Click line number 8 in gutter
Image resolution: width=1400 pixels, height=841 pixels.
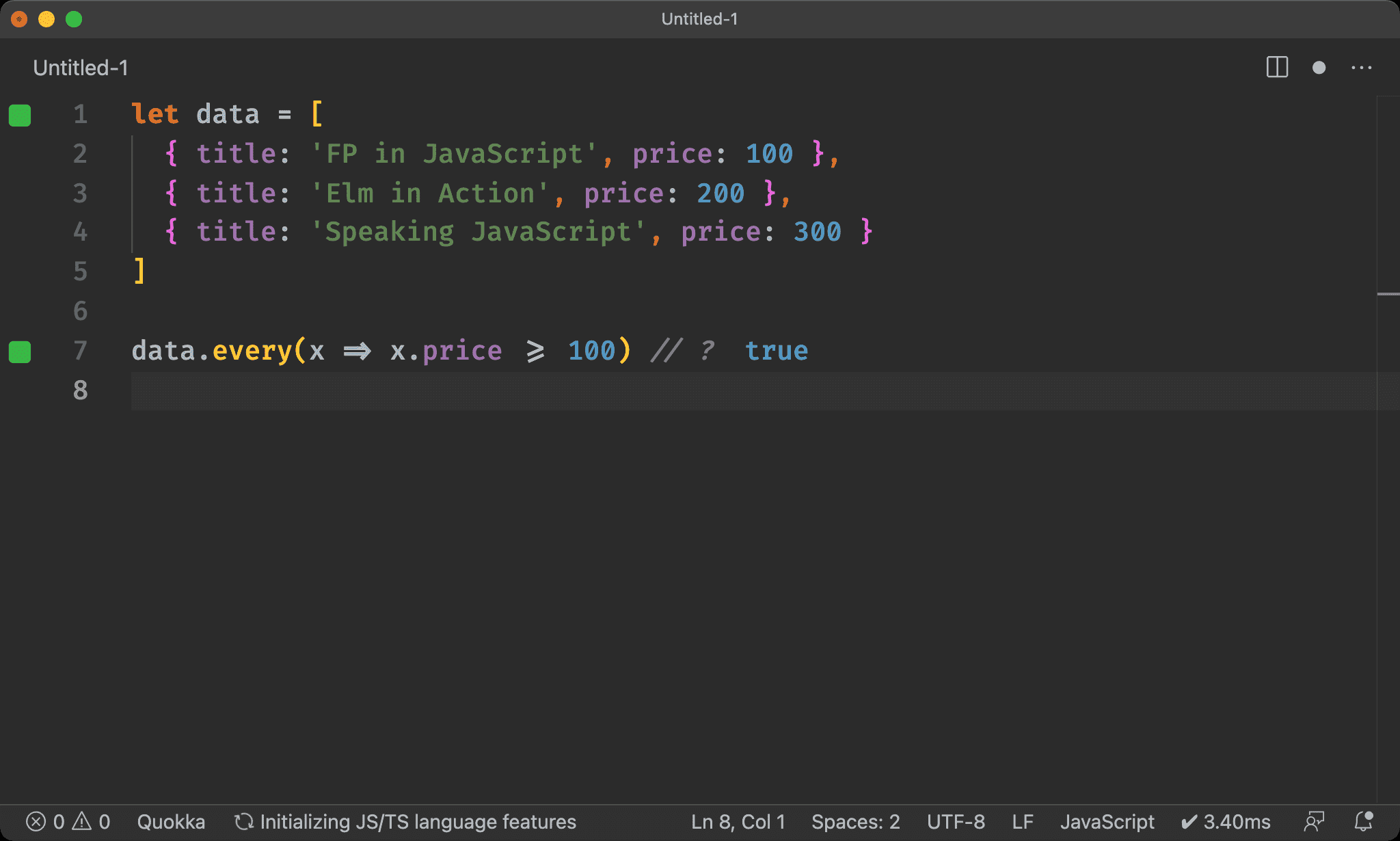tap(81, 390)
